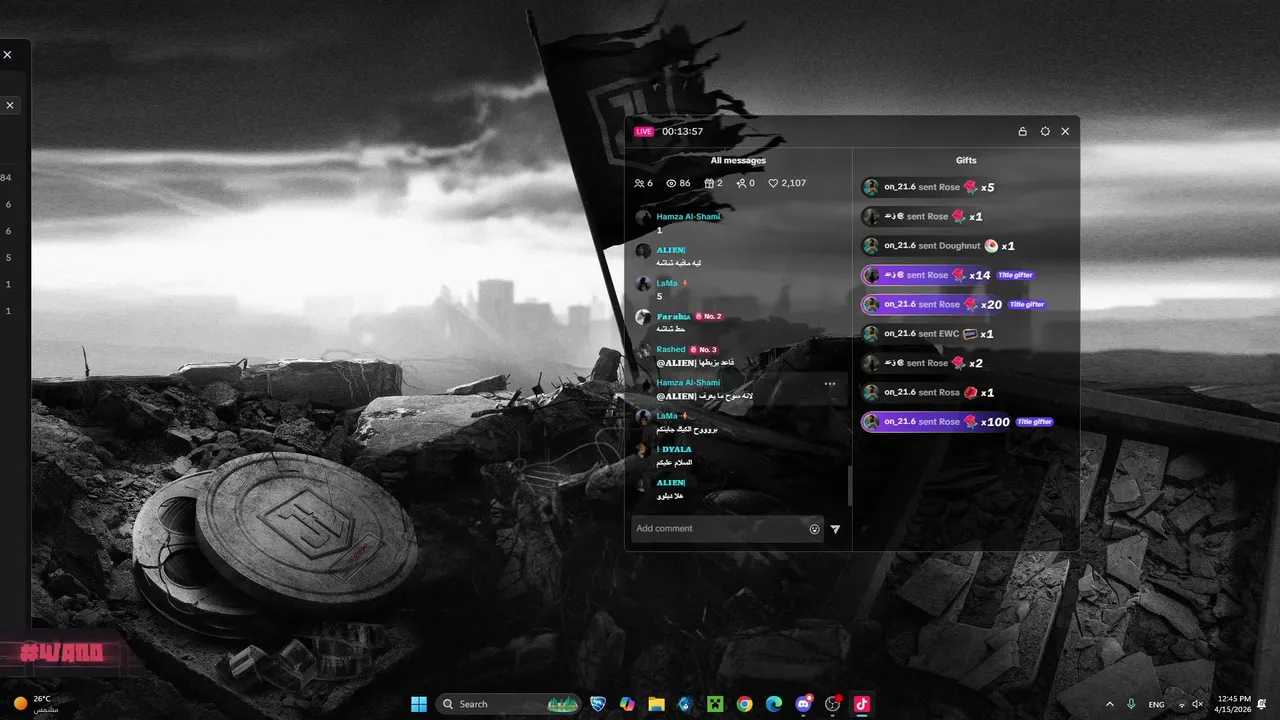Click the Doughnut gift icon
This screenshot has height=720, width=1280.
coord(990,246)
